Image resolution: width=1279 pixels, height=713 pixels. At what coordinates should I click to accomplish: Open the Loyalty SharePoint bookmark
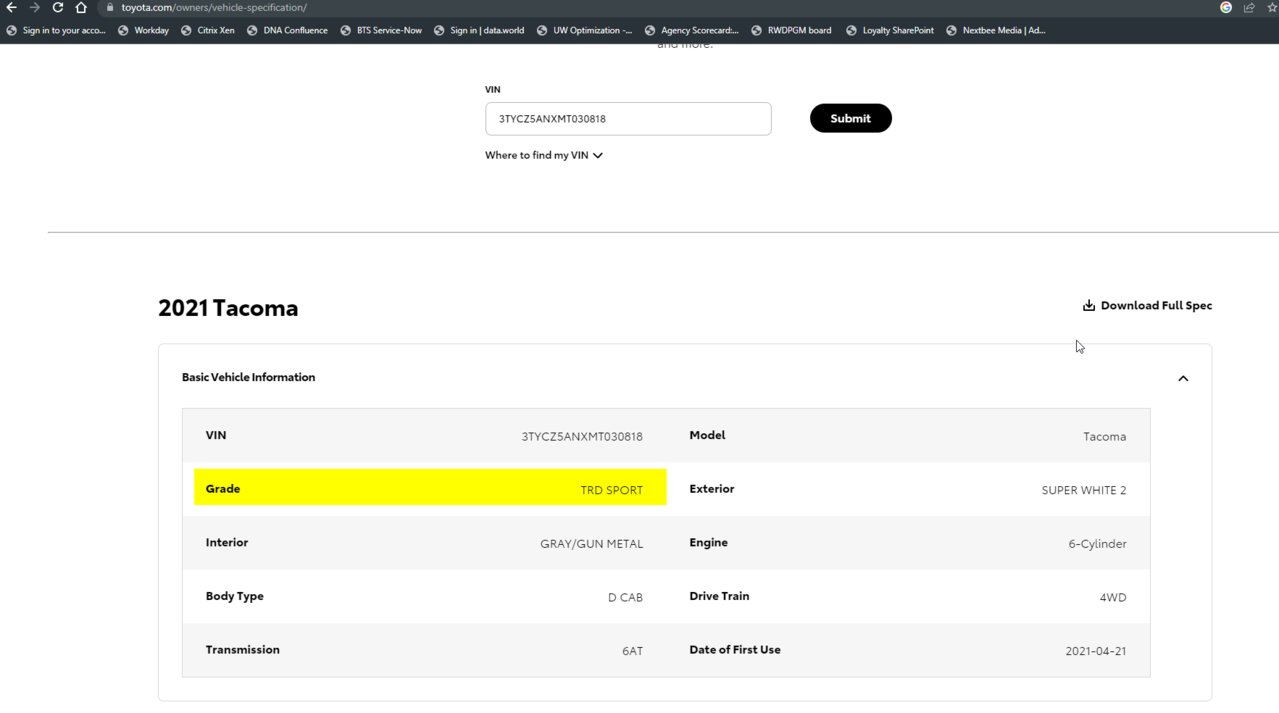coord(889,30)
